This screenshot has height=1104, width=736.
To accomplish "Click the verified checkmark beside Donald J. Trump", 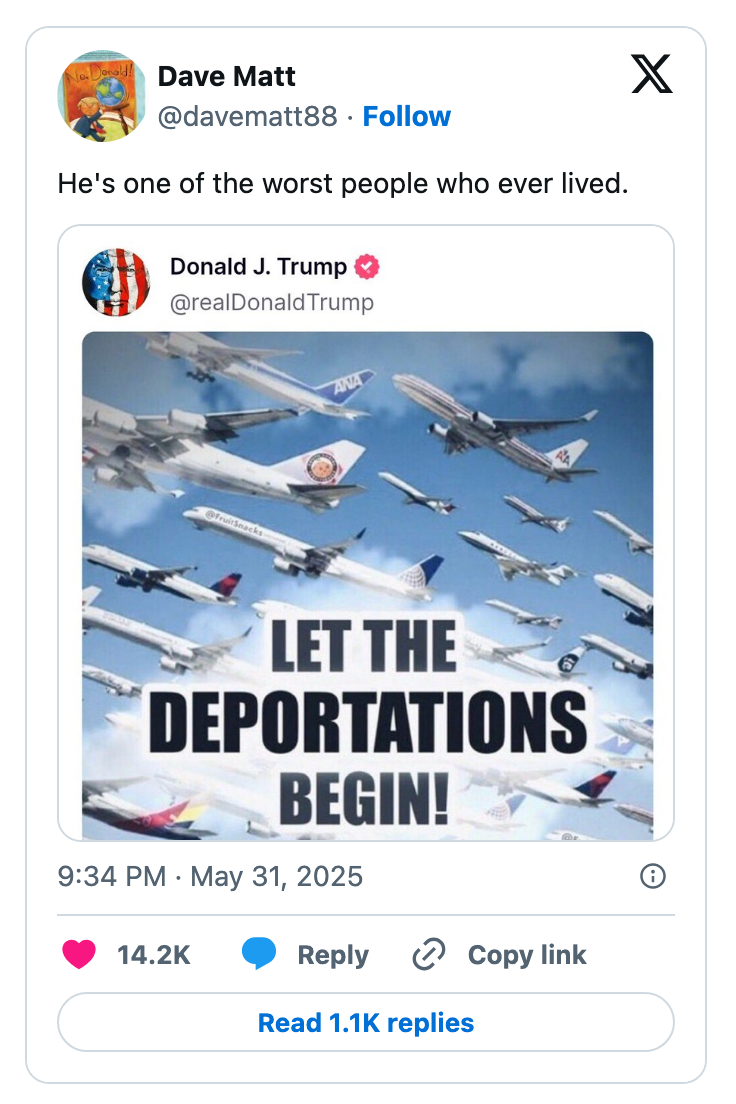I will (367, 264).
